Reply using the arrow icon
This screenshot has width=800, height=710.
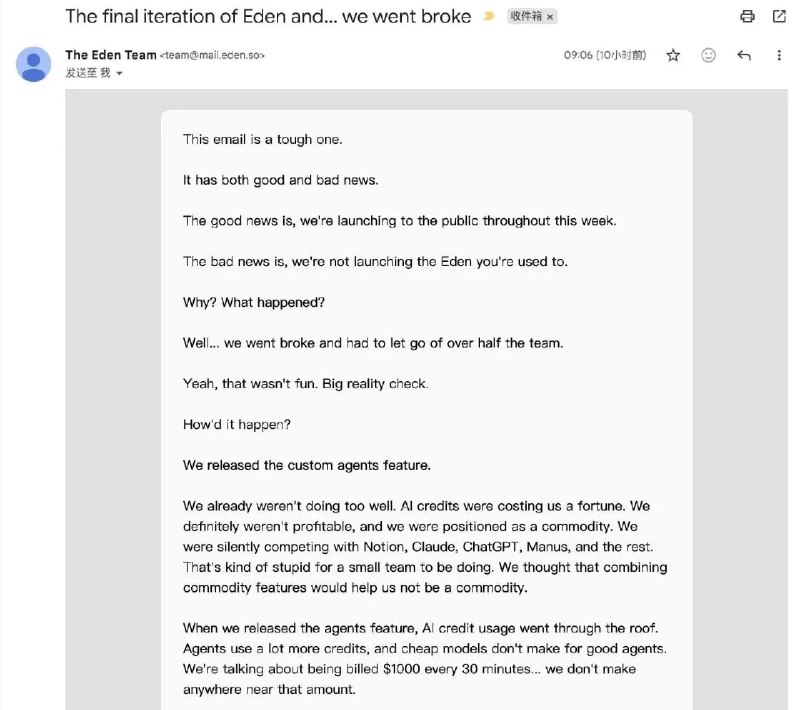pos(744,55)
